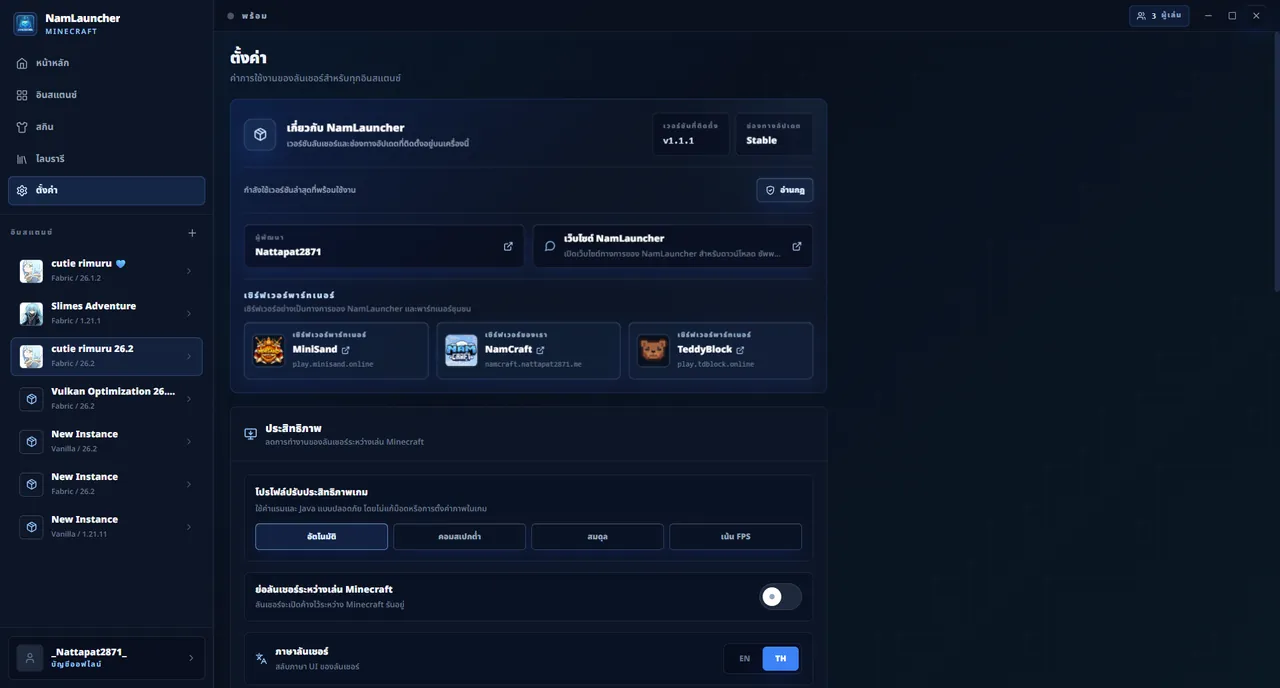The width and height of the screenshot is (1280, 688).
Task: Click the _Nattapat2871_ account avatar icon
Action: click(x=30, y=658)
